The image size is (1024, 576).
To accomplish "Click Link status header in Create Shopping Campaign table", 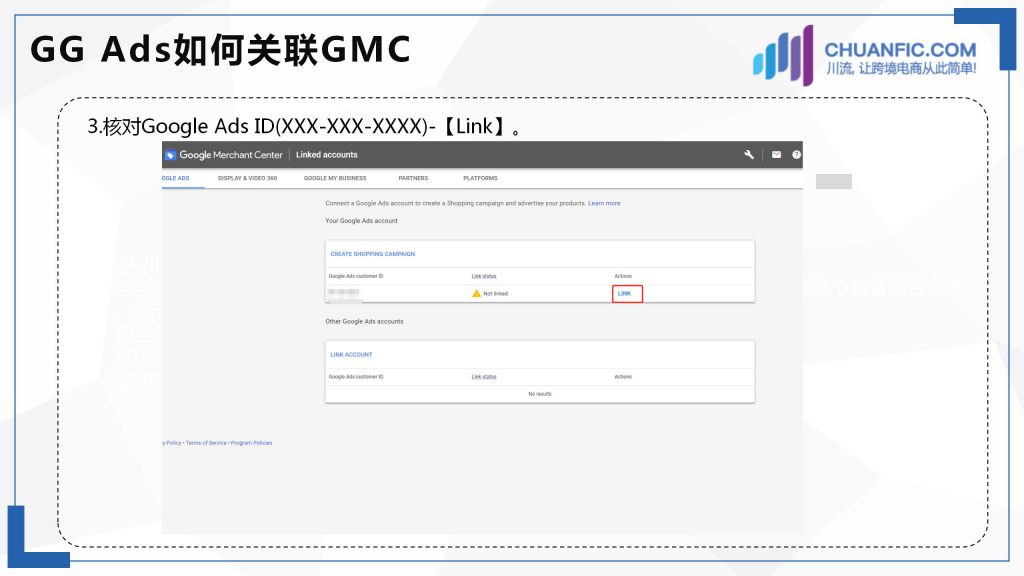I will click(x=484, y=276).
